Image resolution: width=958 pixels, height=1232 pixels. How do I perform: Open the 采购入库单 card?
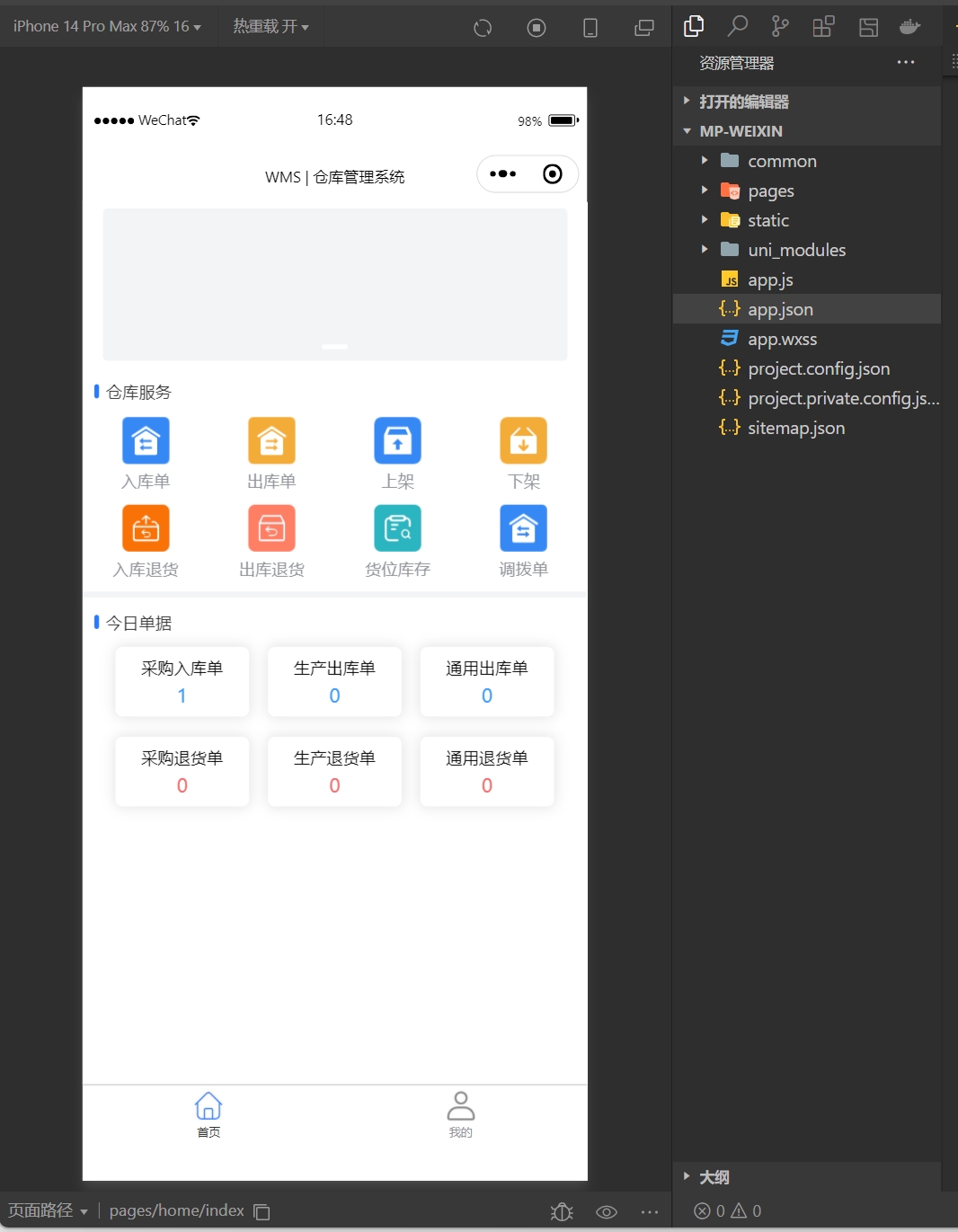182,682
